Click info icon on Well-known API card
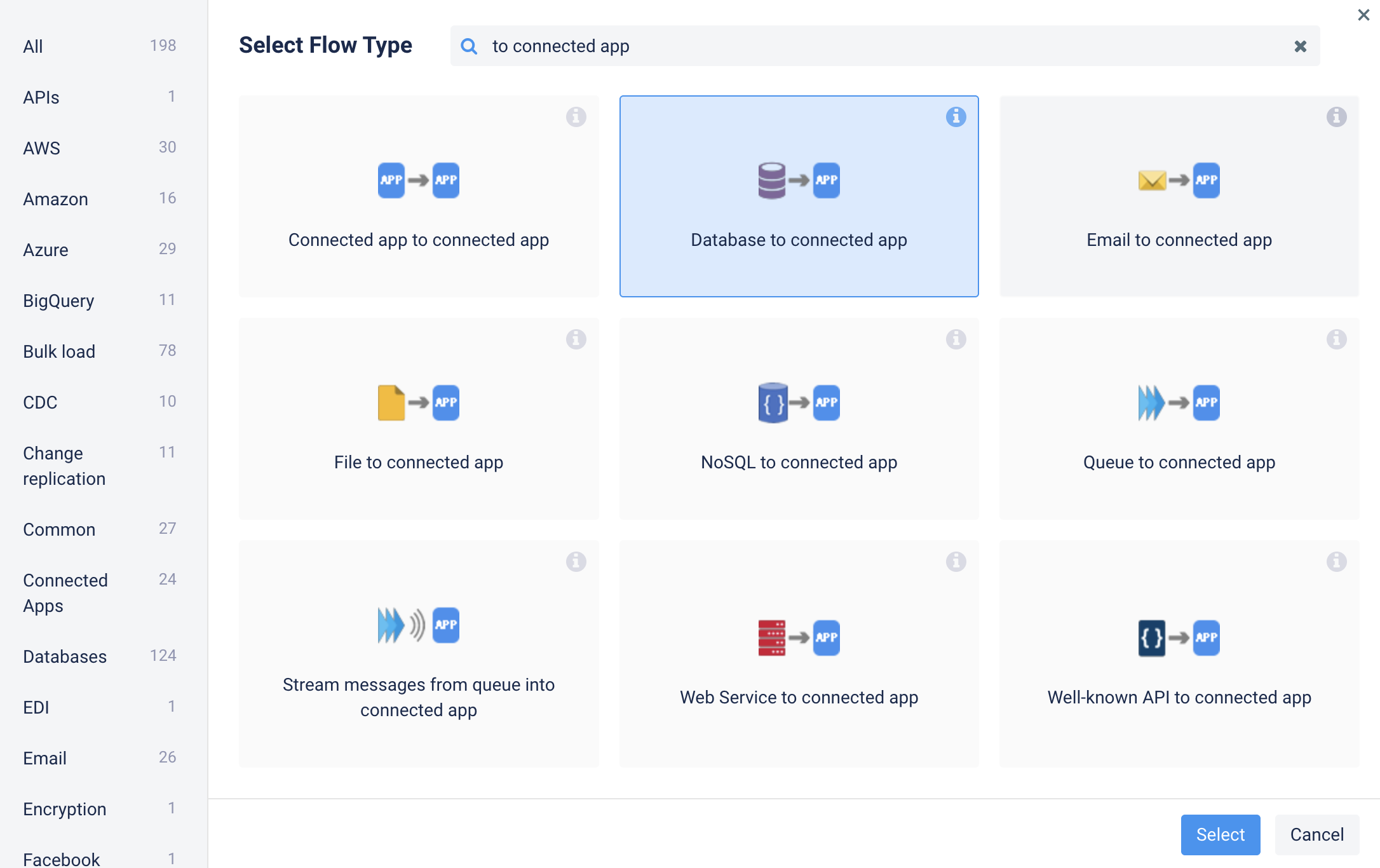 pos(1336,562)
